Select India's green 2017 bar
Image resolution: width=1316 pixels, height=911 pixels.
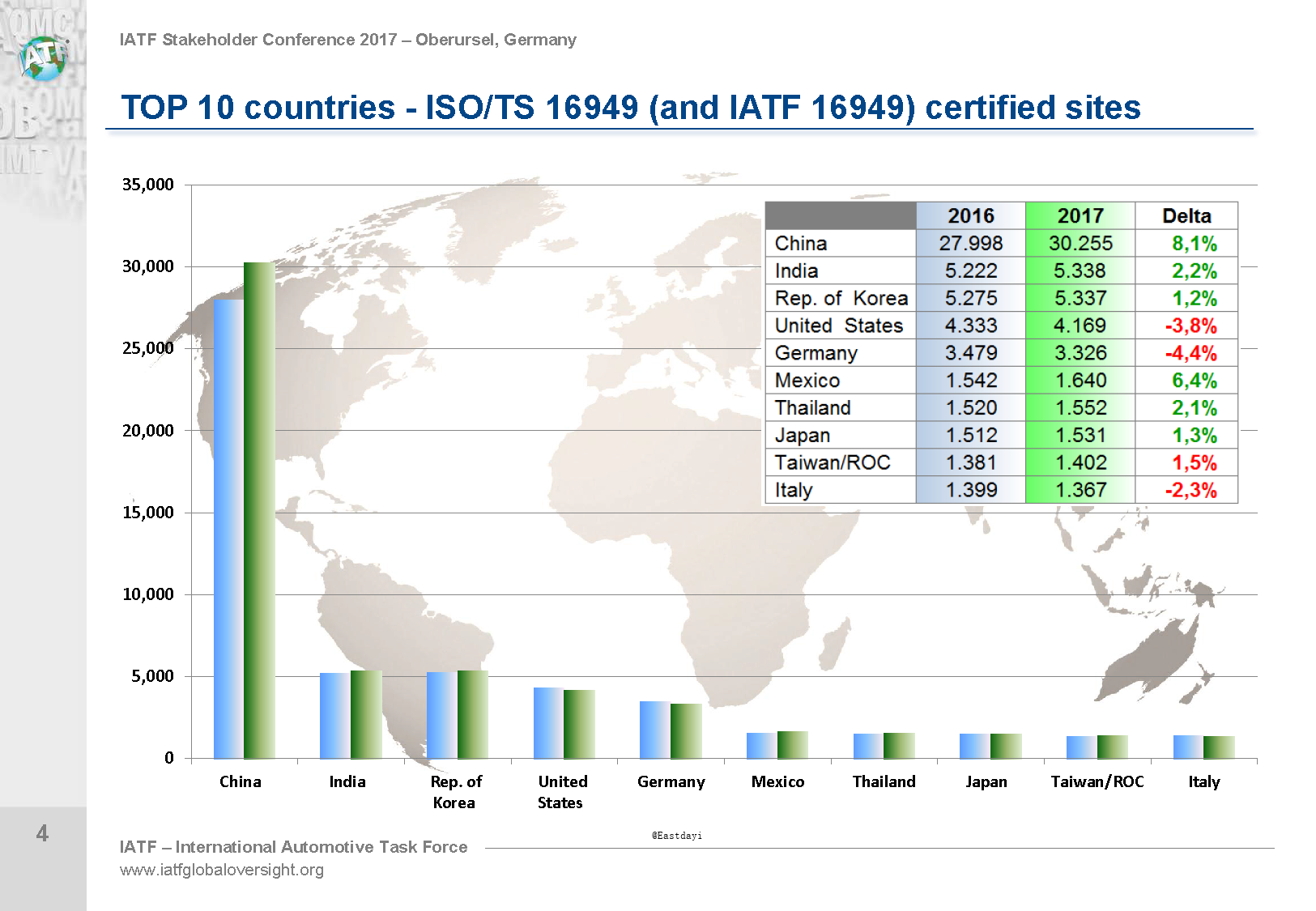(366, 714)
